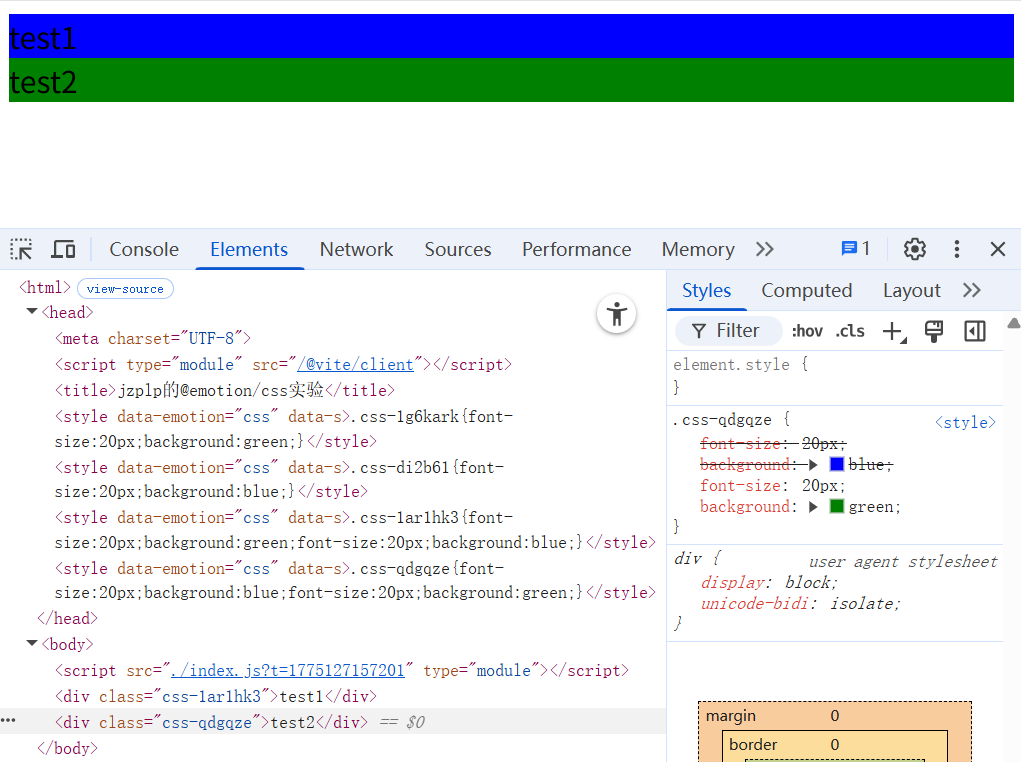The image size is (1021, 762).
Task: Open the DevTools three-dot menu
Action: [x=956, y=249]
